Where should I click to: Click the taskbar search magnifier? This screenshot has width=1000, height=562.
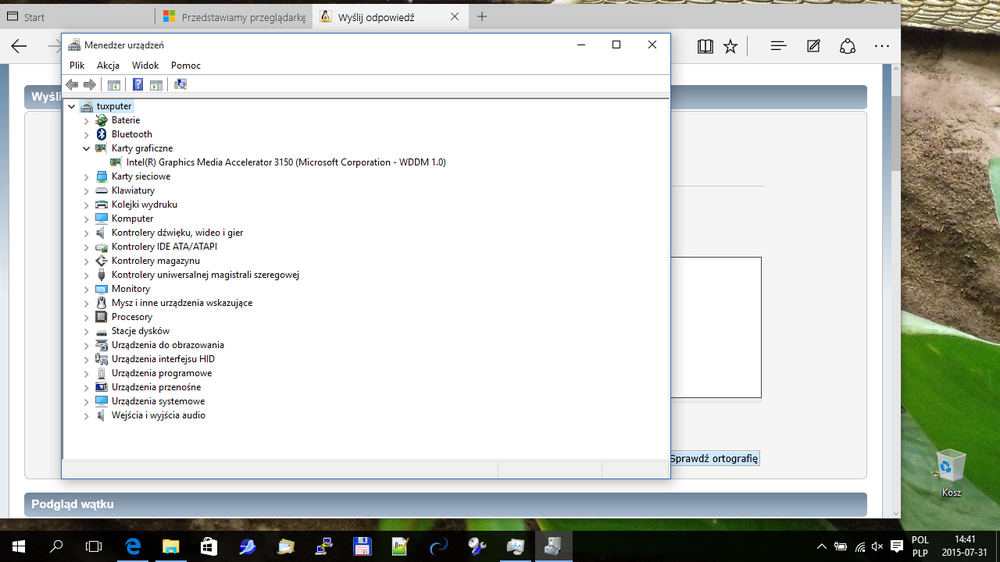click(x=56, y=546)
